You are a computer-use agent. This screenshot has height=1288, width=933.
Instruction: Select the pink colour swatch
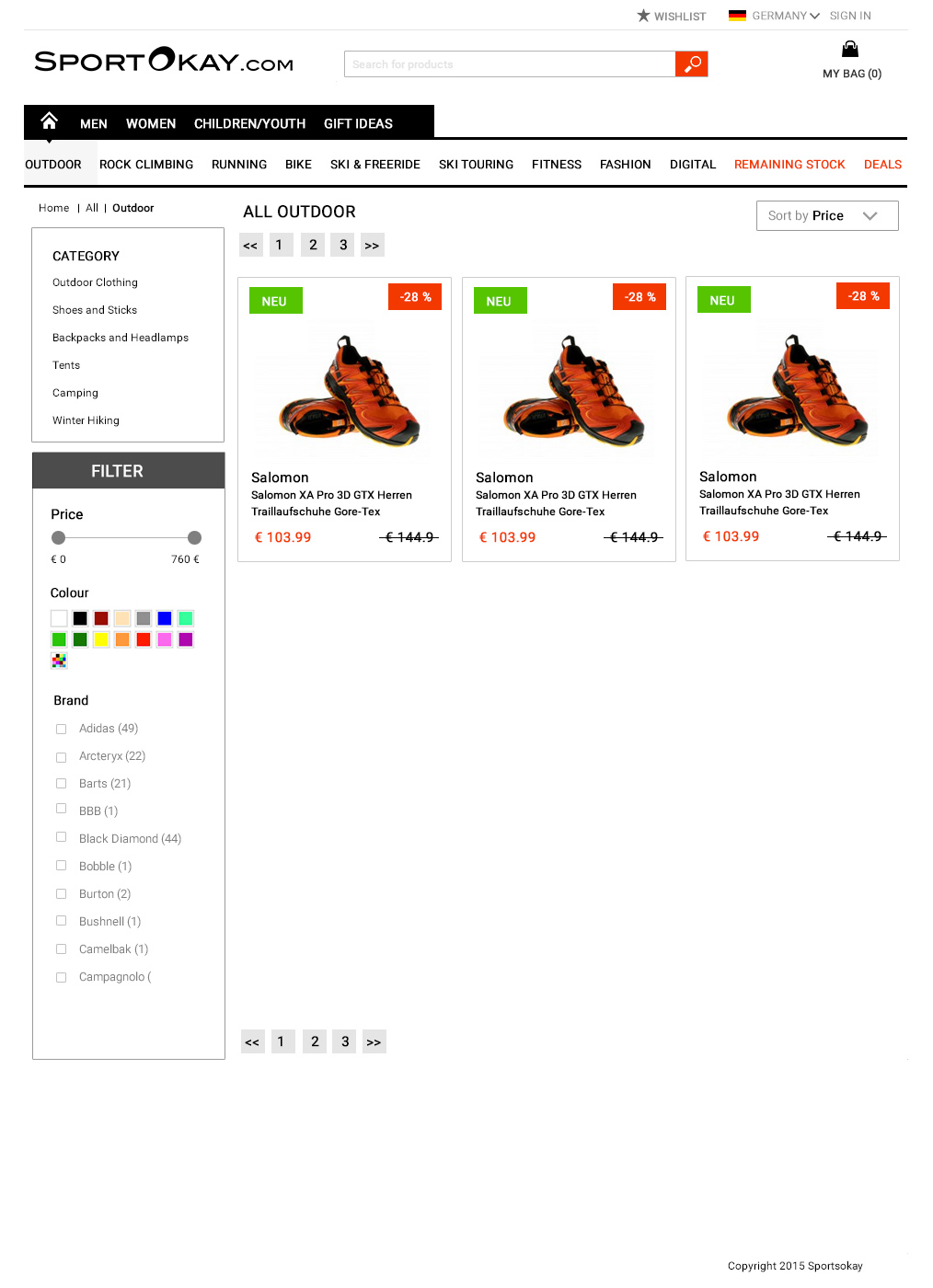(x=165, y=639)
